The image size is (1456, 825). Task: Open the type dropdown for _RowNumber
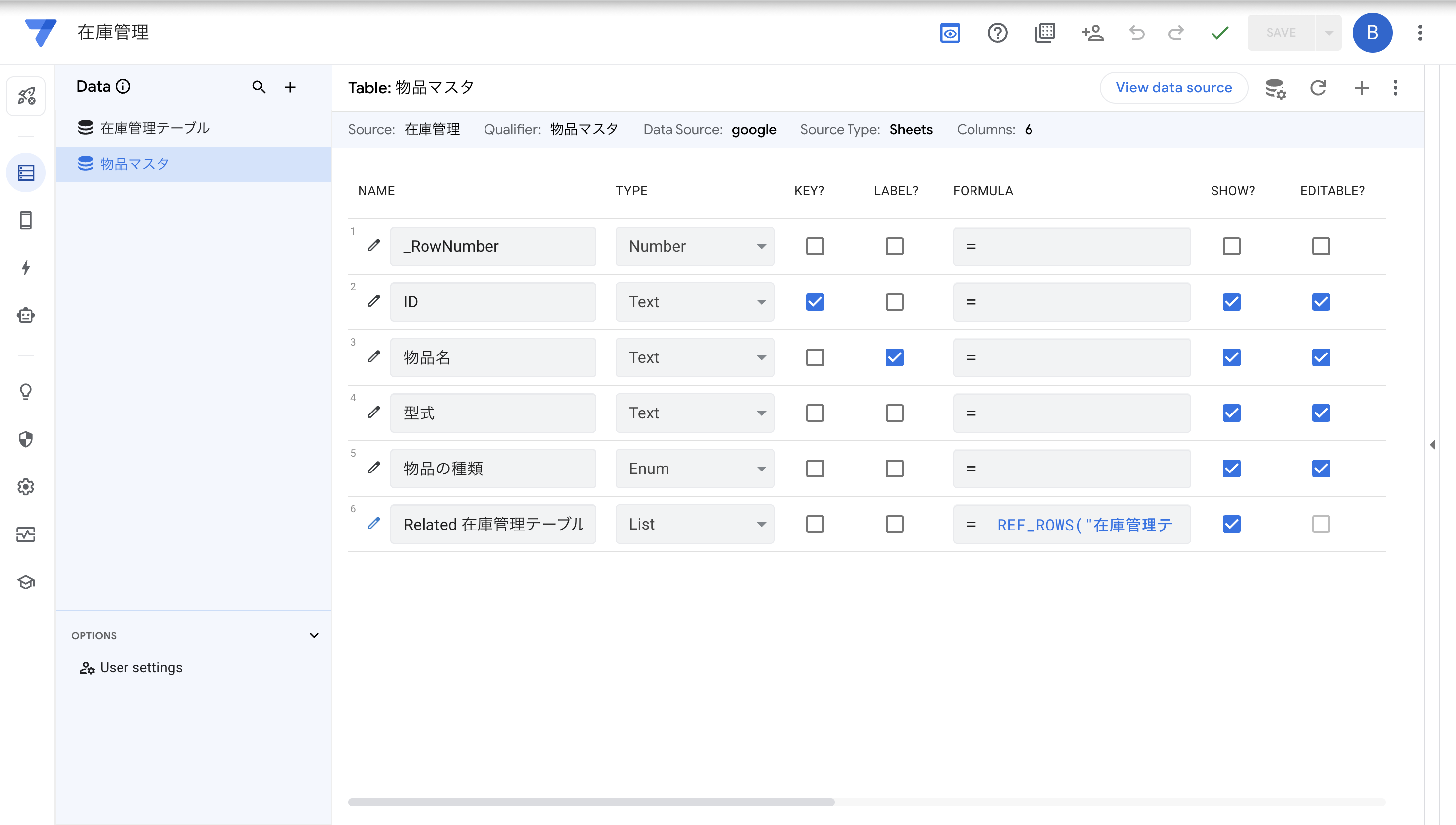tap(694, 246)
